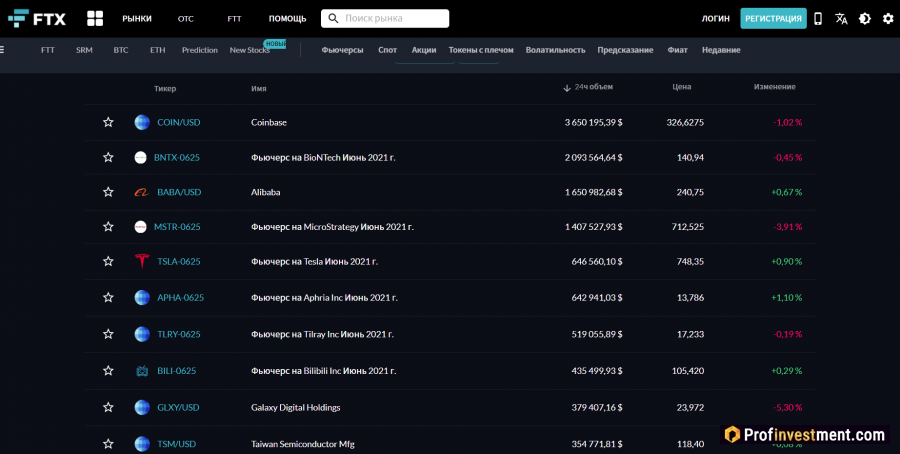This screenshot has width=900, height=454.
Task: Click the GLXY/USD globe icon
Action: coord(142,408)
